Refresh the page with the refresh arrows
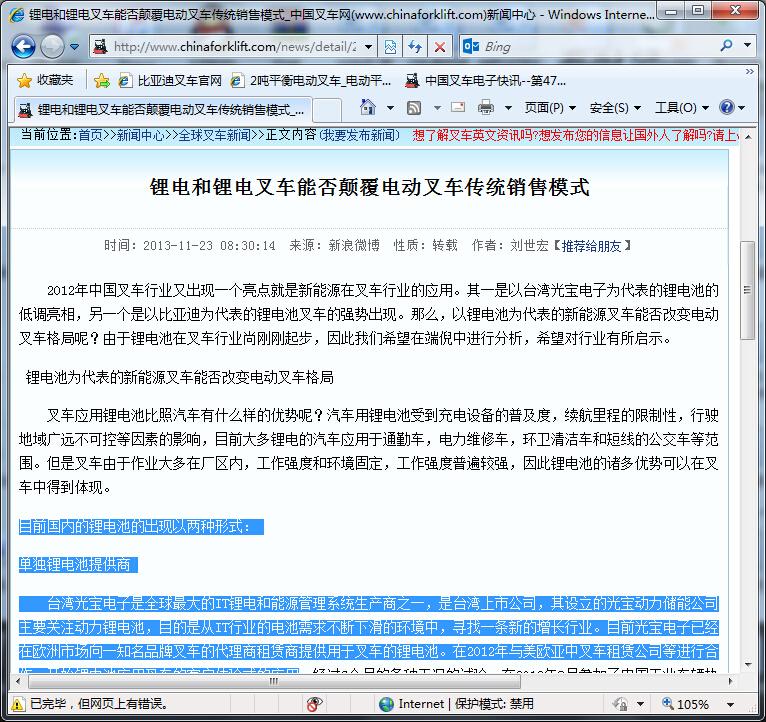The image size is (766, 722). [x=415, y=47]
